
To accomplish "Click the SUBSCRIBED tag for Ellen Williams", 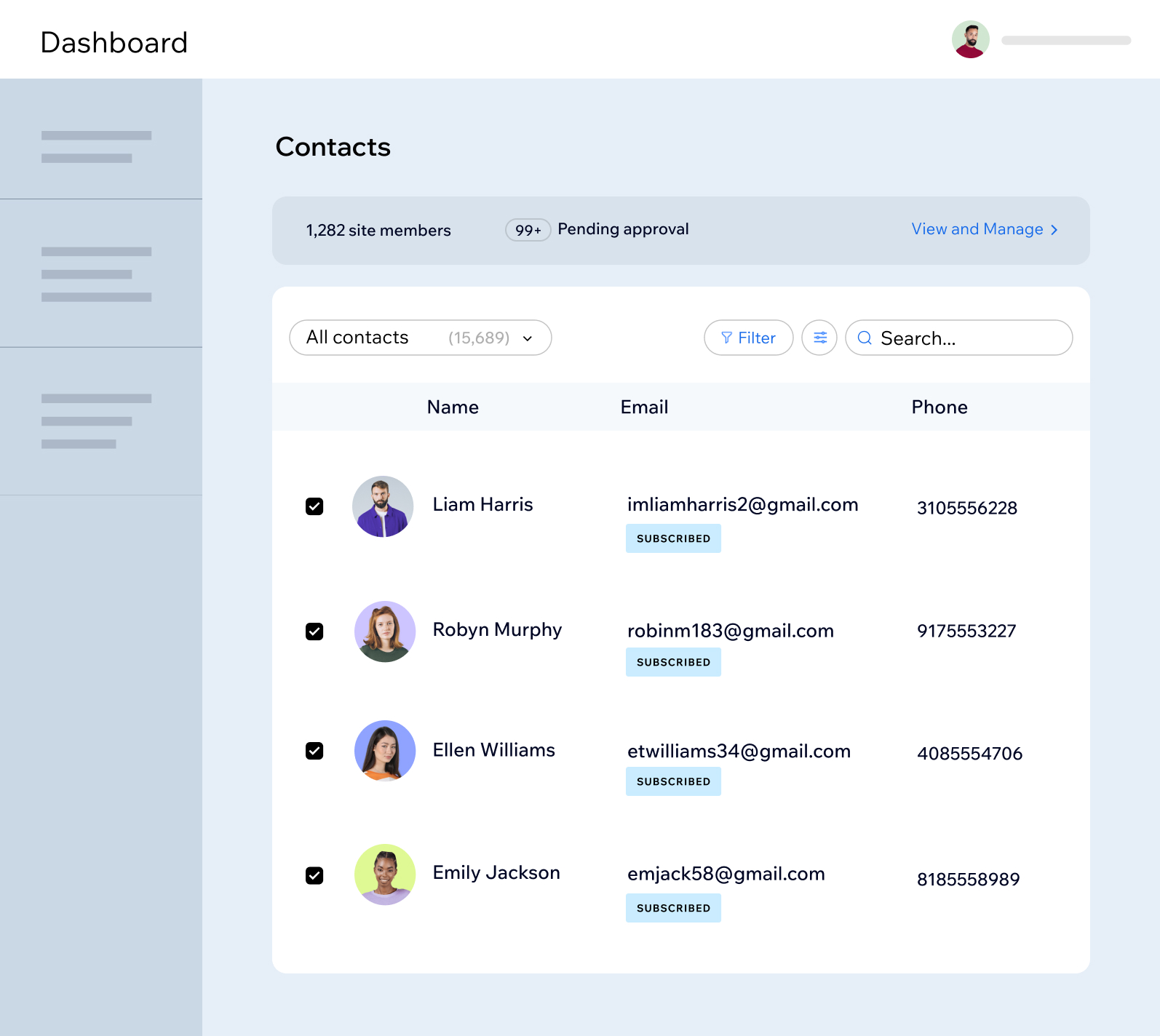I will point(673,781).
